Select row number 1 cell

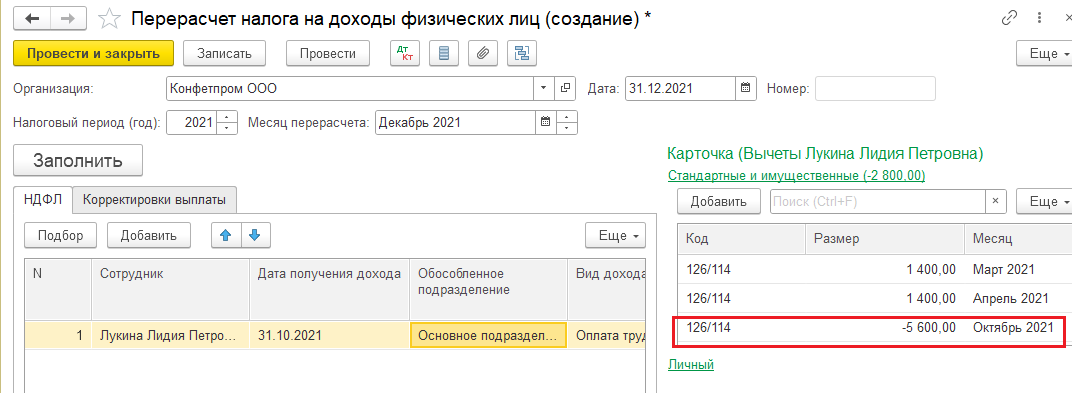57,336
